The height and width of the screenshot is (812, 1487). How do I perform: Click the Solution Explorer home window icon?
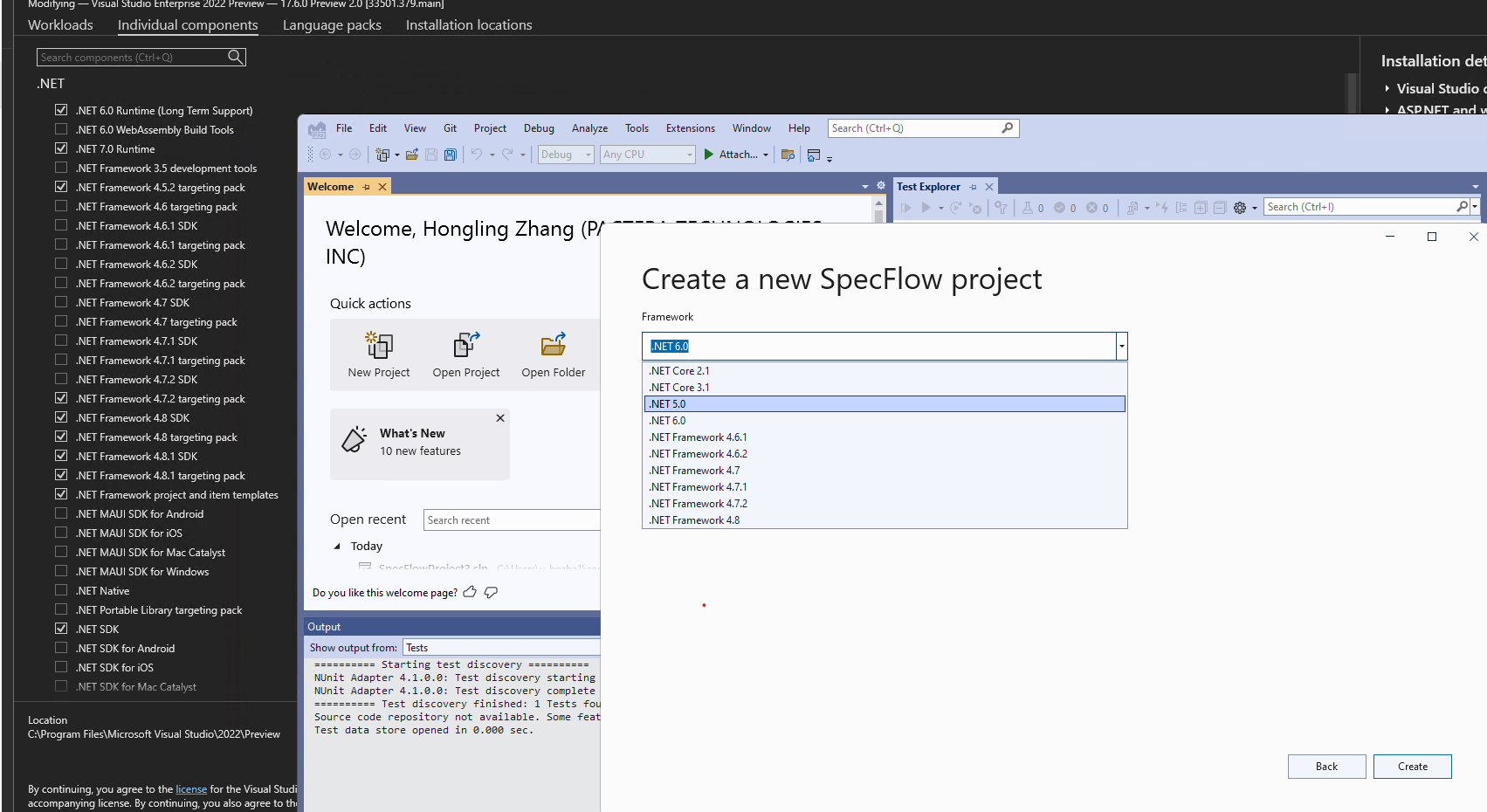(814, 155)
